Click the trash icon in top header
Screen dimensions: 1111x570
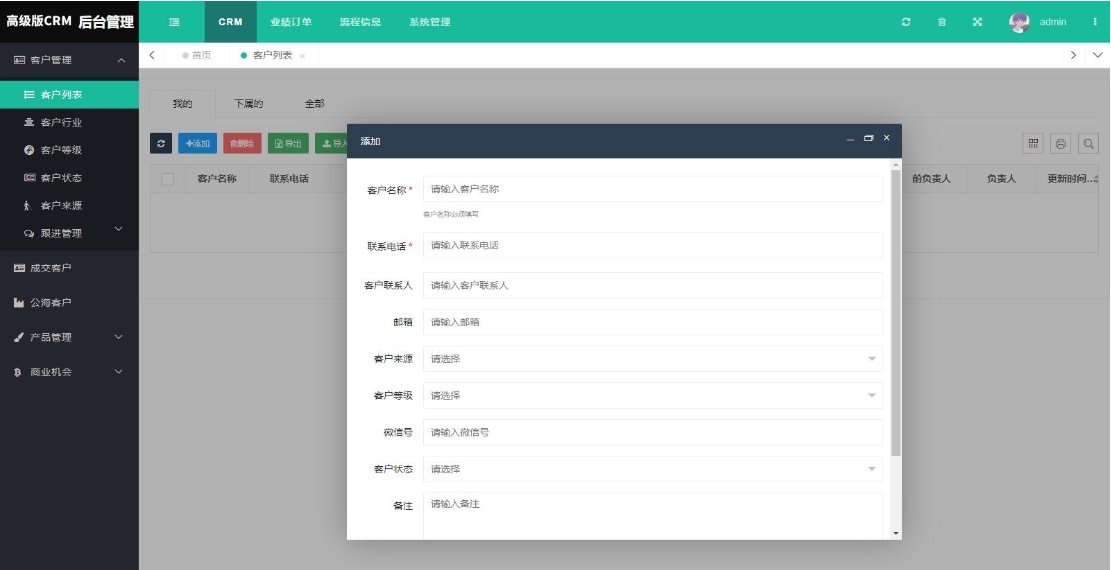(942, 22)
